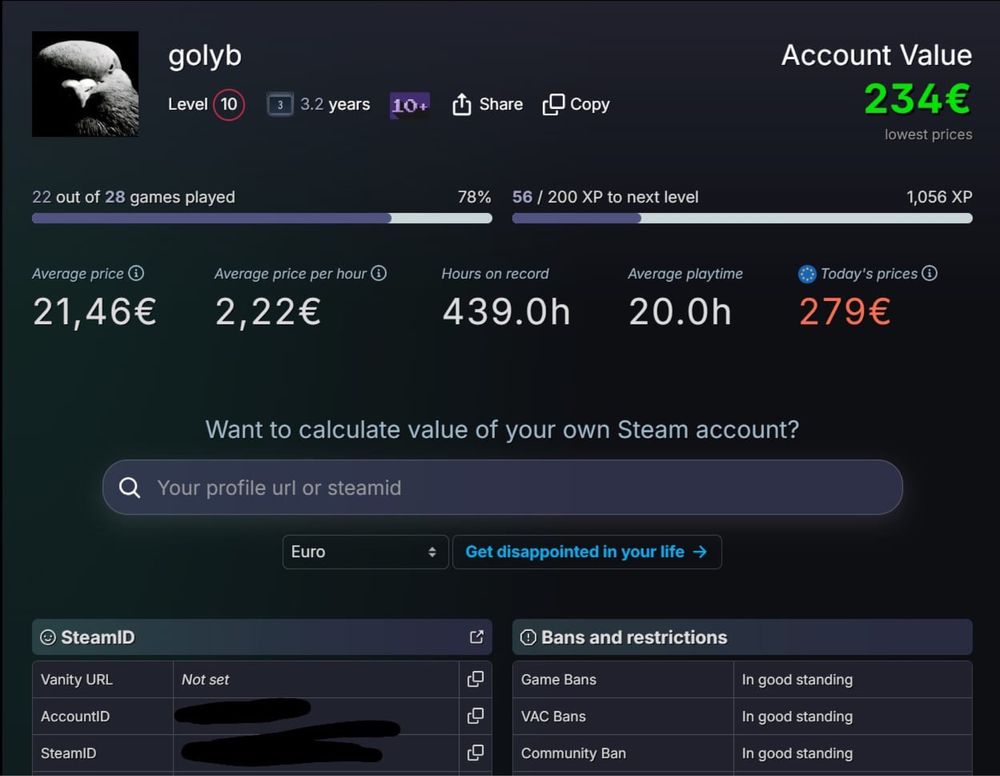Click Get disappointed in your life button

point(587,552)
